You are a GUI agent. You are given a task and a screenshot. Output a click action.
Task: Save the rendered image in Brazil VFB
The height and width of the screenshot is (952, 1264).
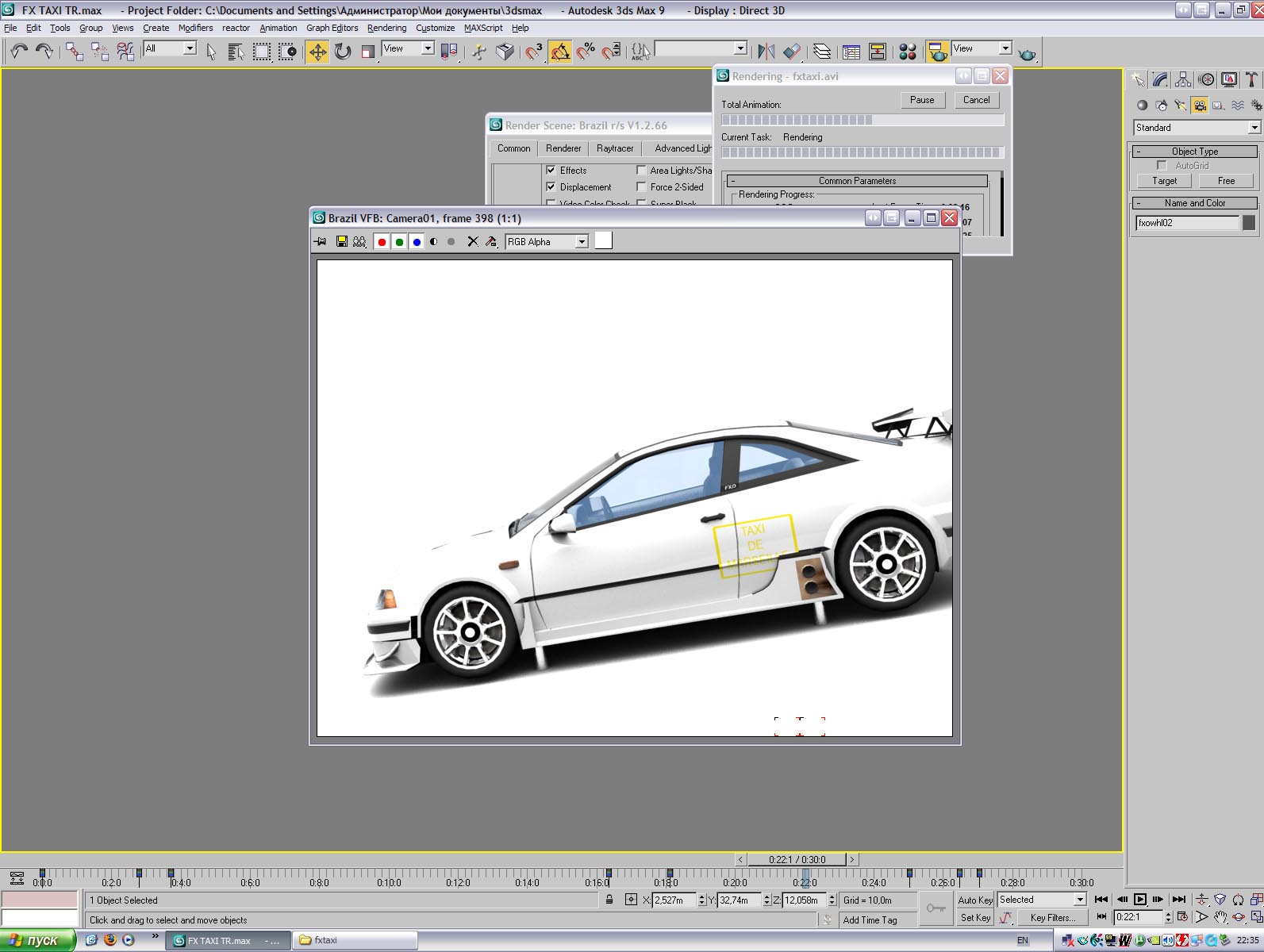tap(342, 242)
